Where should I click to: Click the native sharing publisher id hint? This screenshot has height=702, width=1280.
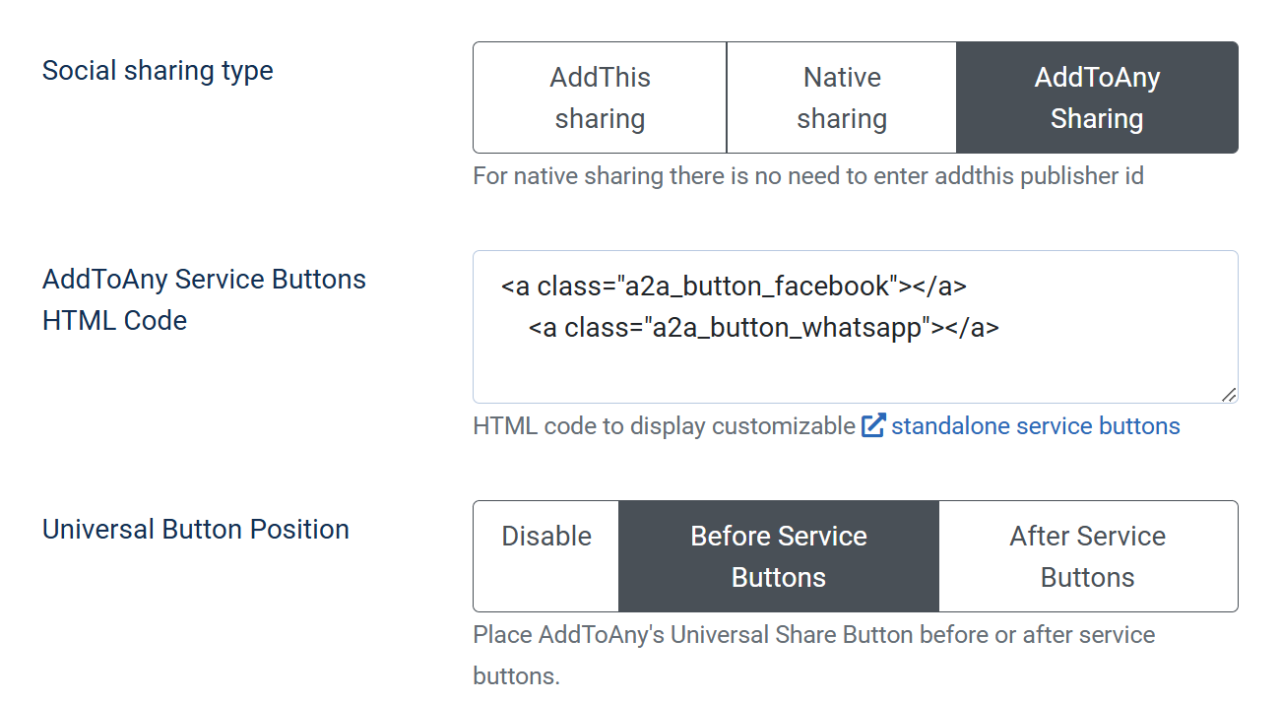pyautogui.click(x=808, y=176)
